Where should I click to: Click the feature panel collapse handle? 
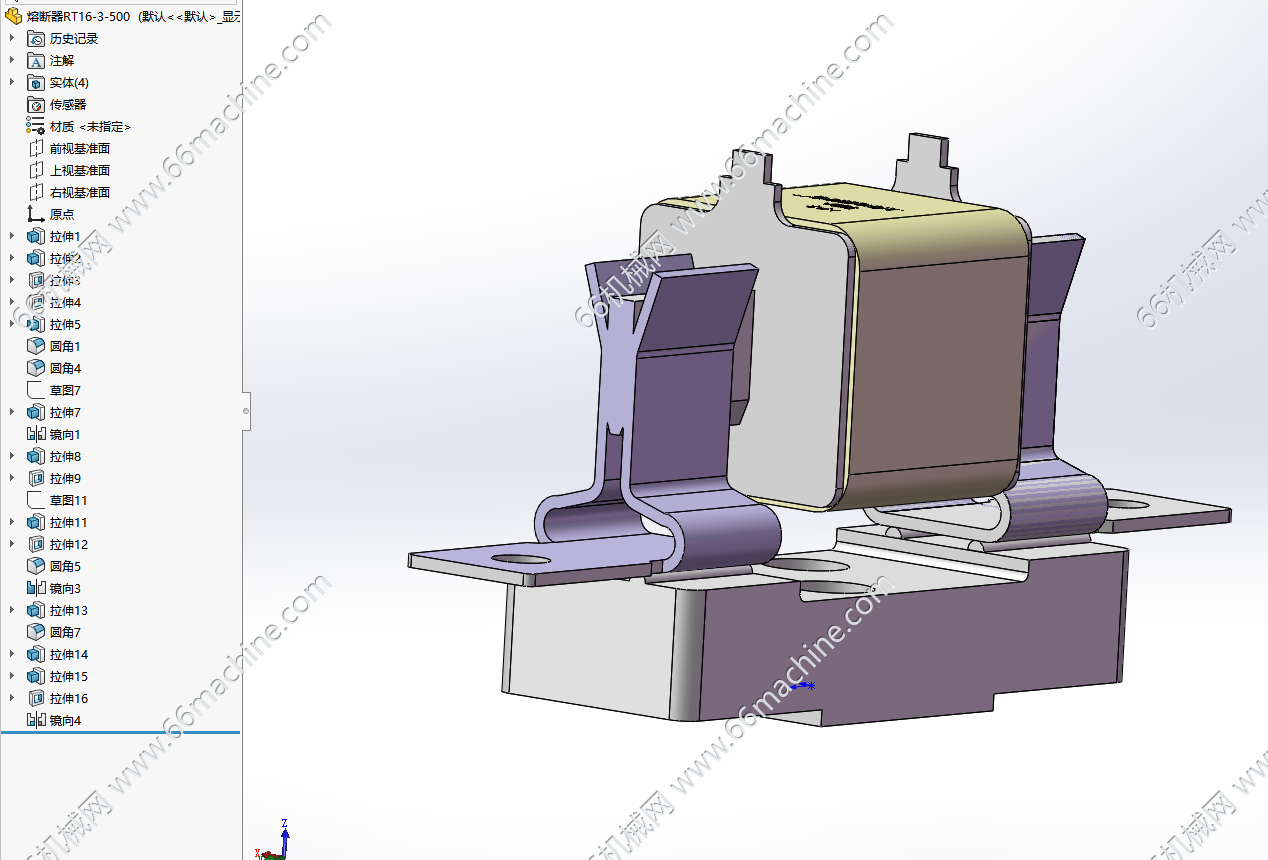pos(246,411)
